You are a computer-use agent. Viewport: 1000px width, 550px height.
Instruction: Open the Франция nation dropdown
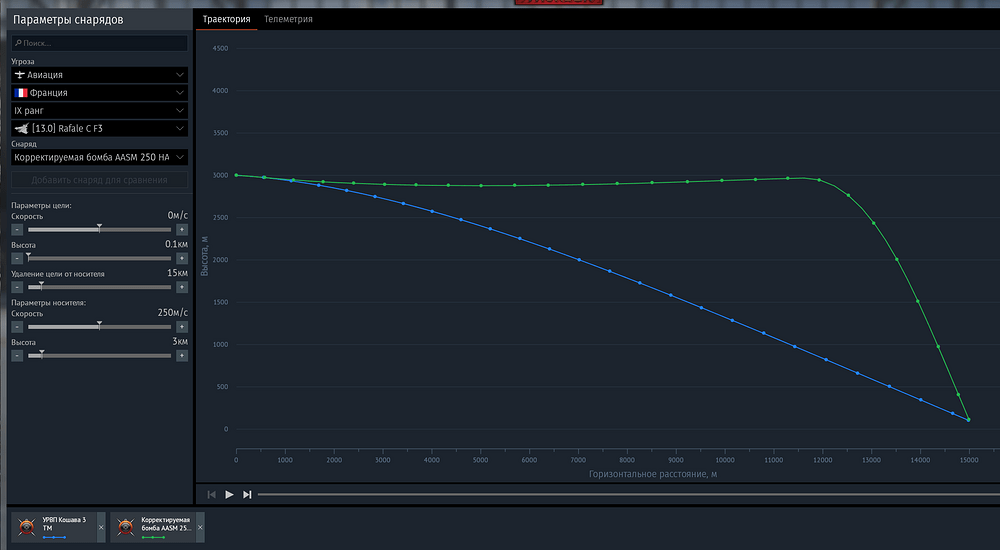[x=99, y=93]
